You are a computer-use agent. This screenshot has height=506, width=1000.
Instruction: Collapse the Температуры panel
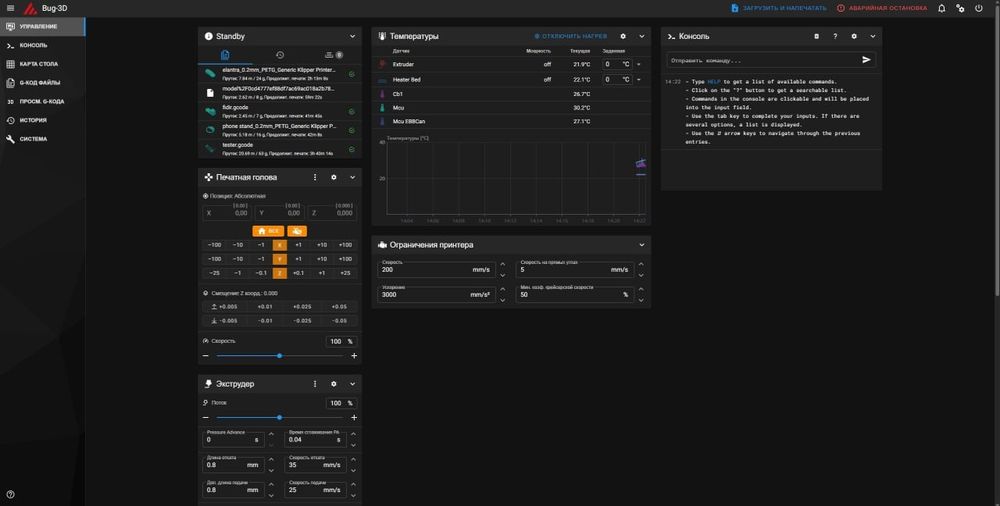(642, 36)
